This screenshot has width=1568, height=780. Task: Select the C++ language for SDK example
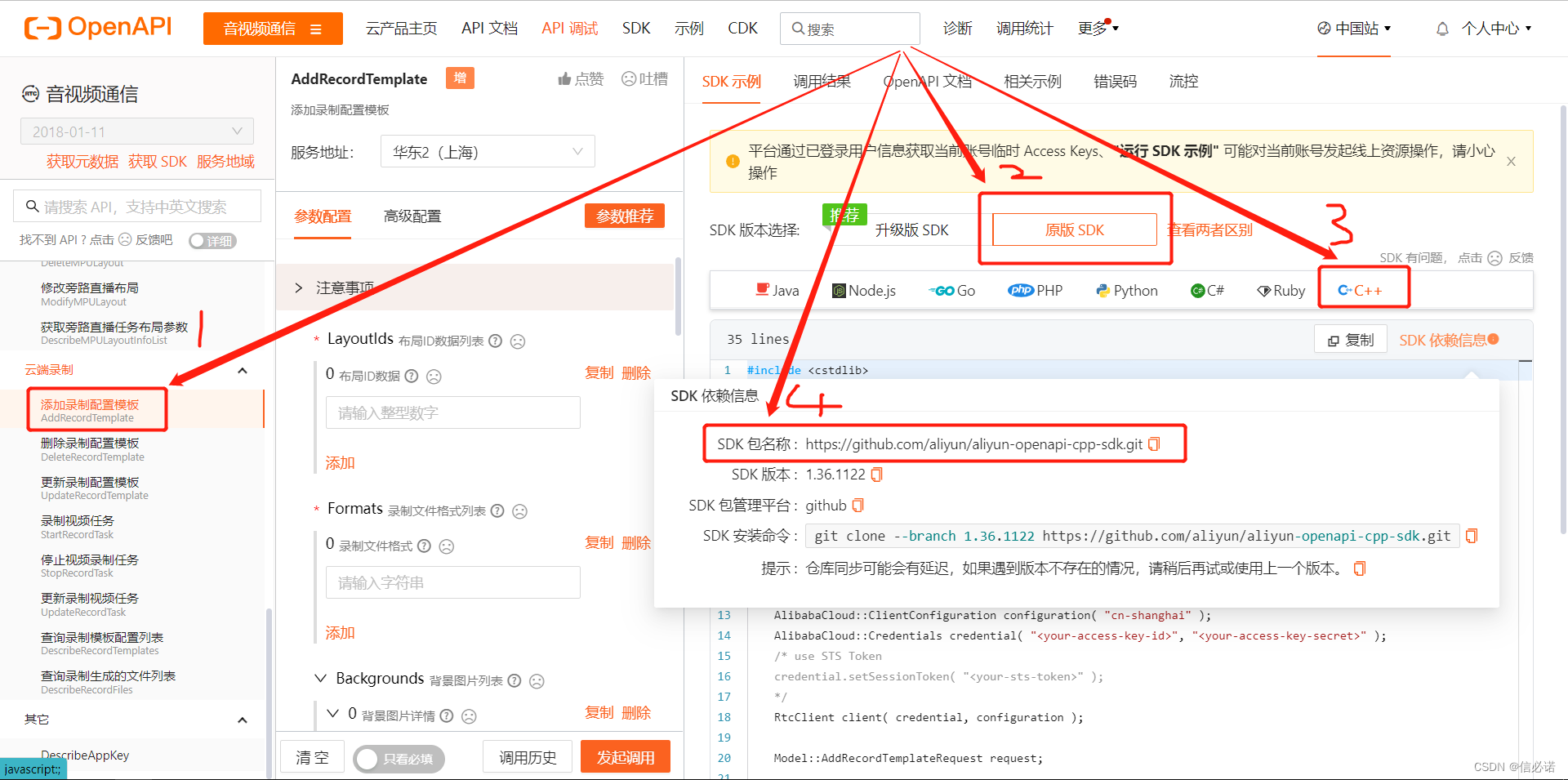click(1362, 289)
